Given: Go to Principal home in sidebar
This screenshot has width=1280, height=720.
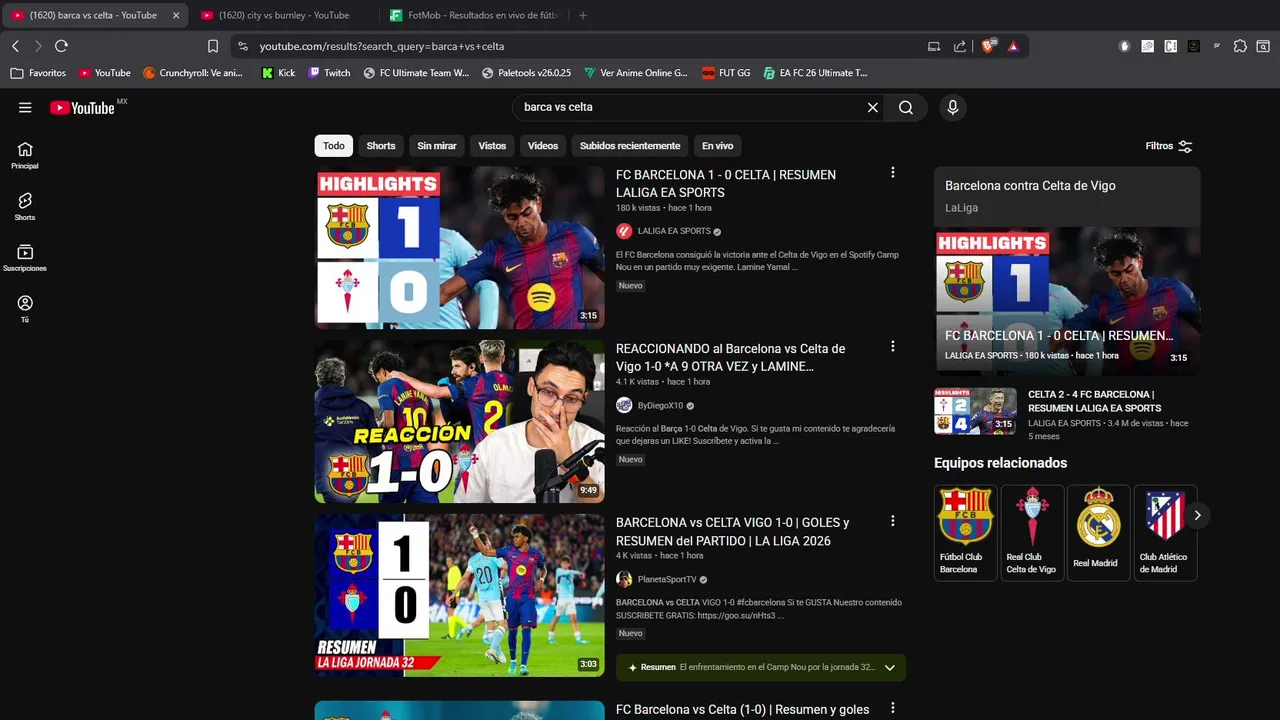Looking at the screenshot, I should coord(25,155).
